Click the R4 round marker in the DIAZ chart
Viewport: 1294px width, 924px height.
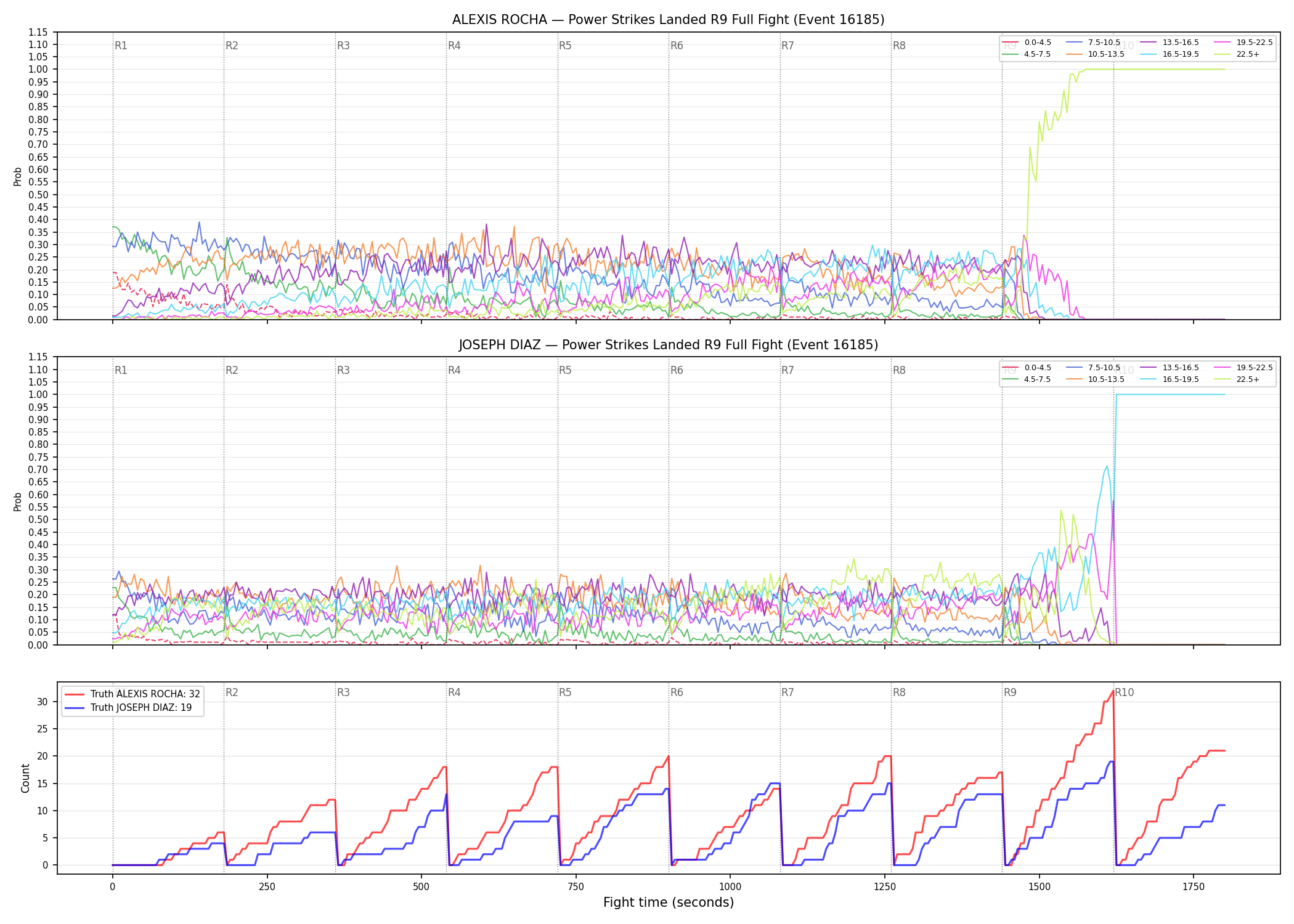(x=454, y=370)
